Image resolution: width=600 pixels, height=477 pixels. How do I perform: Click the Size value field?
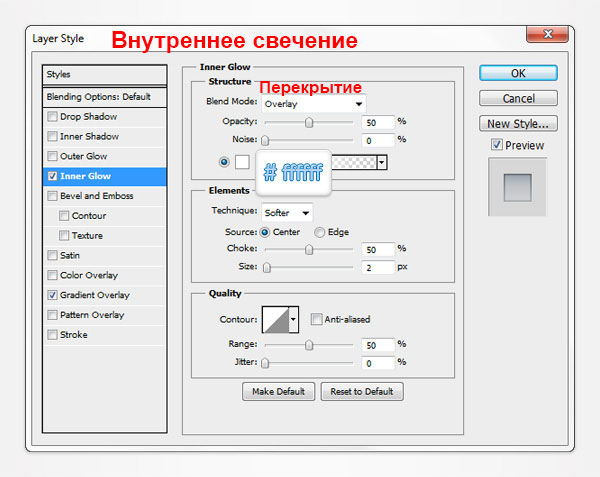click(x=378, y=267)
